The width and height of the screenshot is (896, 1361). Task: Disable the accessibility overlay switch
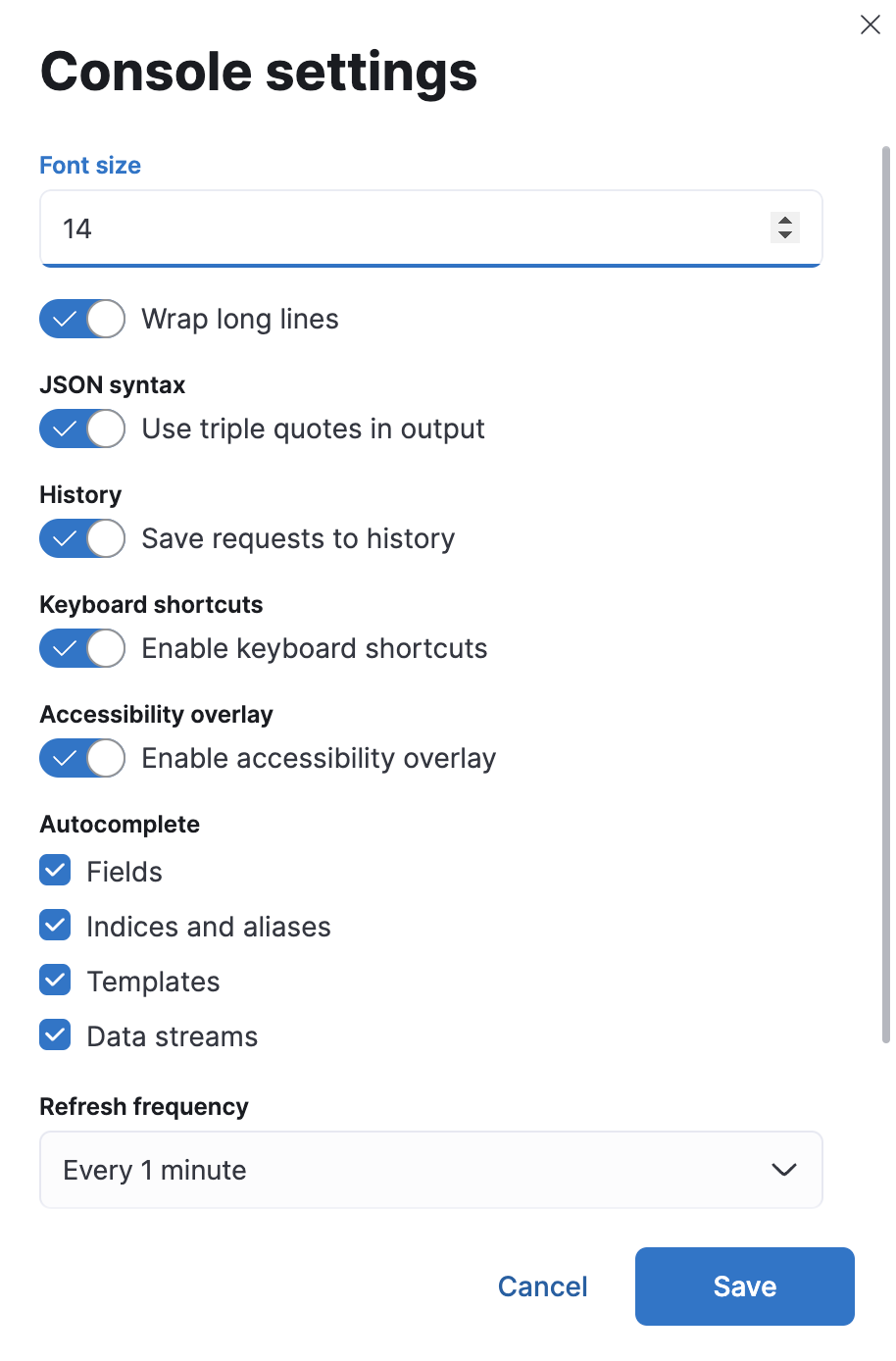click(x=82, y=758)
